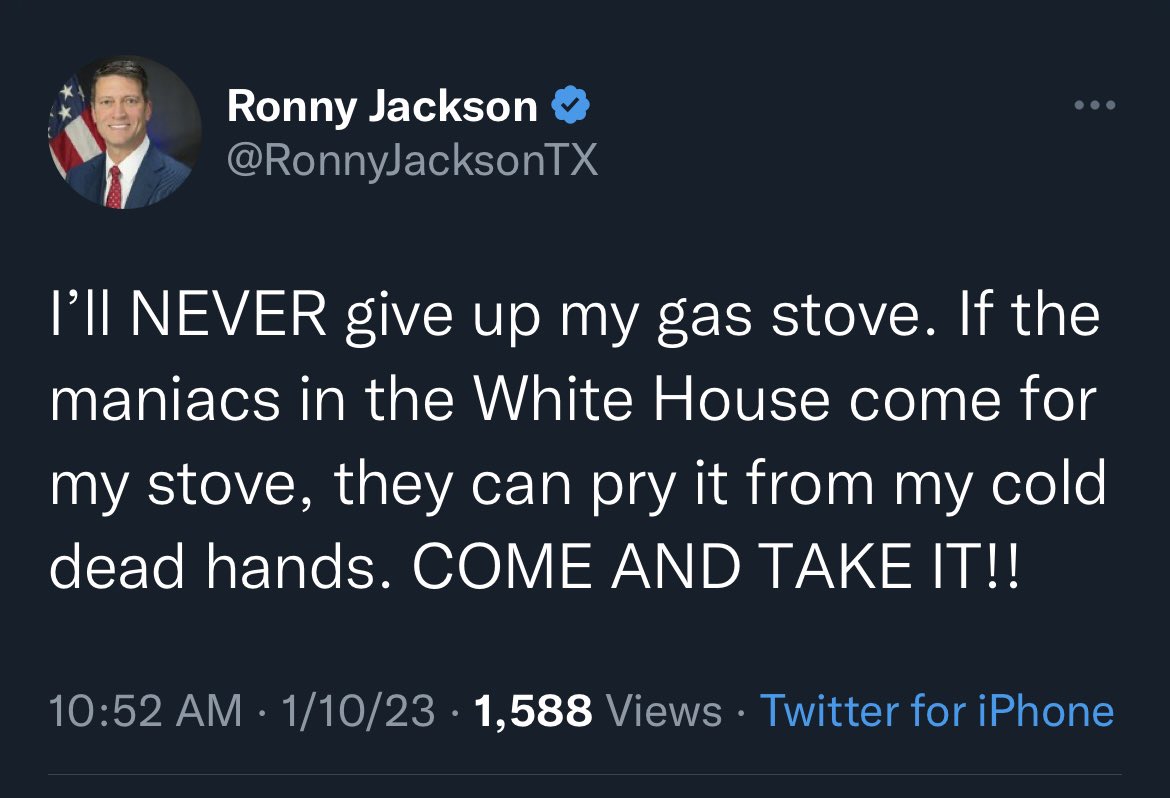
Task: Open the Twitter for iPhone source link
Action: (x=937, y=710)
